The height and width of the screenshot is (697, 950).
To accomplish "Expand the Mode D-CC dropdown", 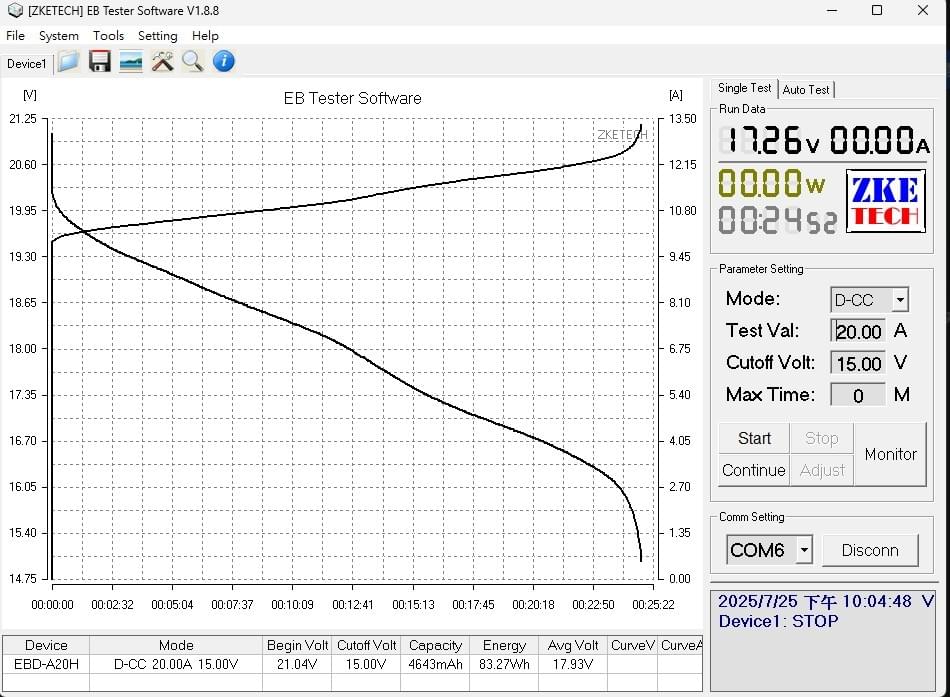I will (x=900, y=299).
